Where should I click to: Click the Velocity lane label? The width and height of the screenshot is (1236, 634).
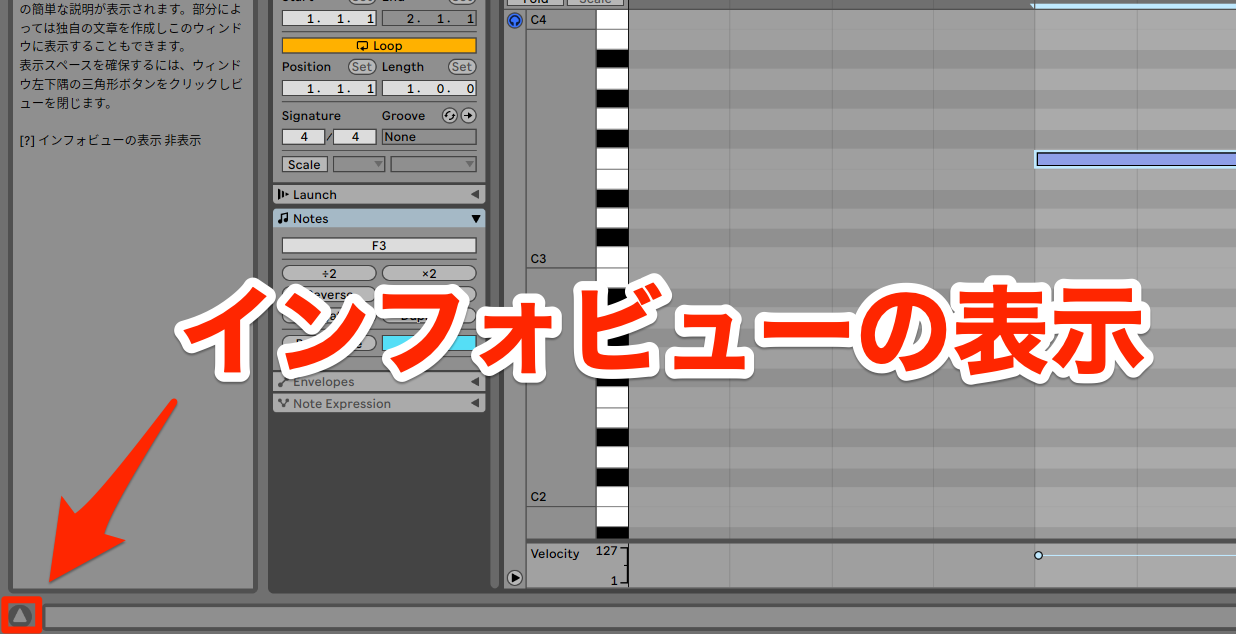point(555,554)
